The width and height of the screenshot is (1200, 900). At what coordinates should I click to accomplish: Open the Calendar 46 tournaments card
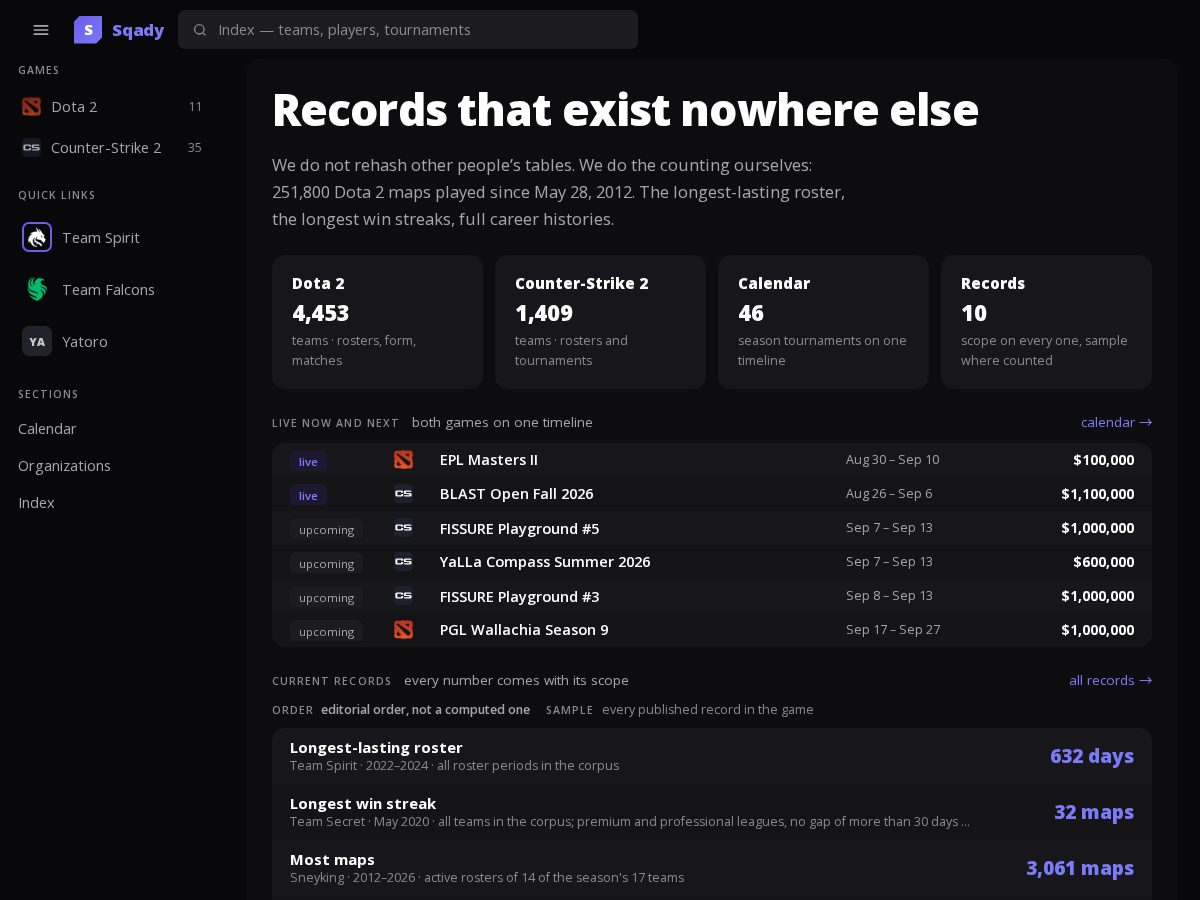click(x=823, y=321)
